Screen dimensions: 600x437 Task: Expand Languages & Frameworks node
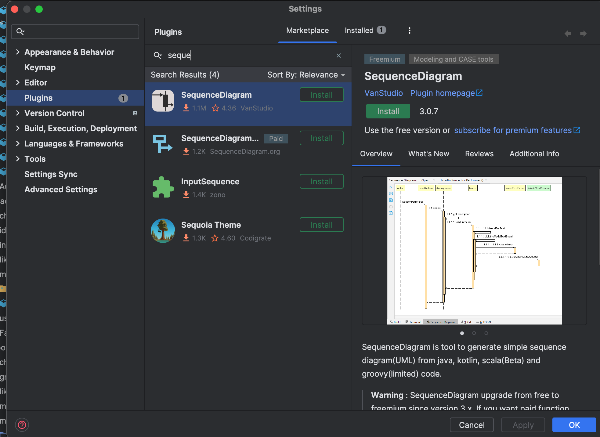tap(17, 144)
